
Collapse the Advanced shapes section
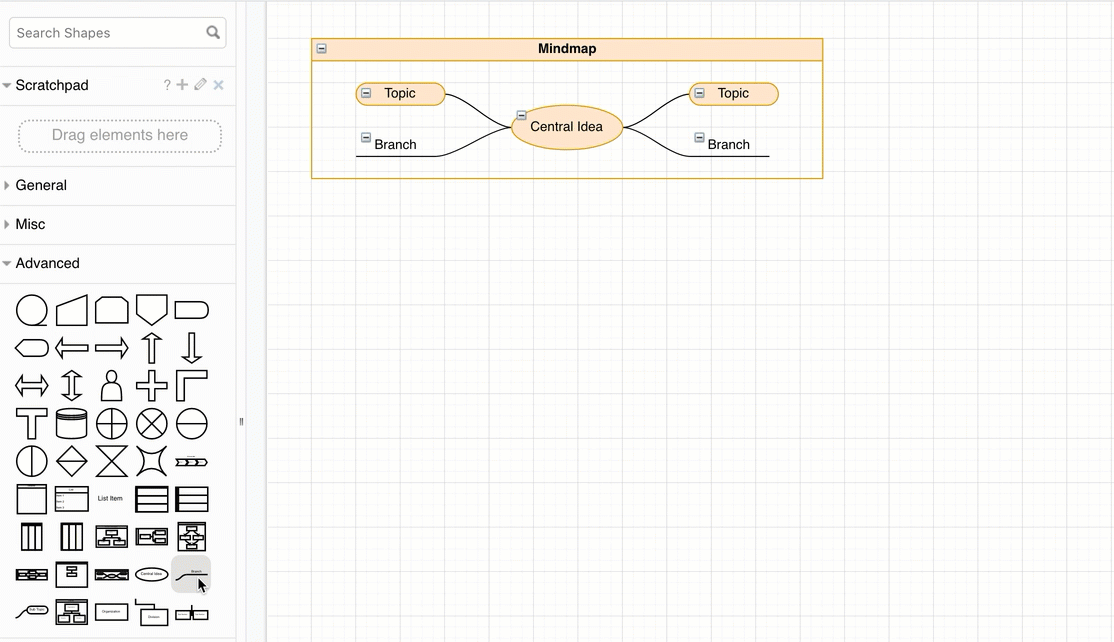pos(46,263)
